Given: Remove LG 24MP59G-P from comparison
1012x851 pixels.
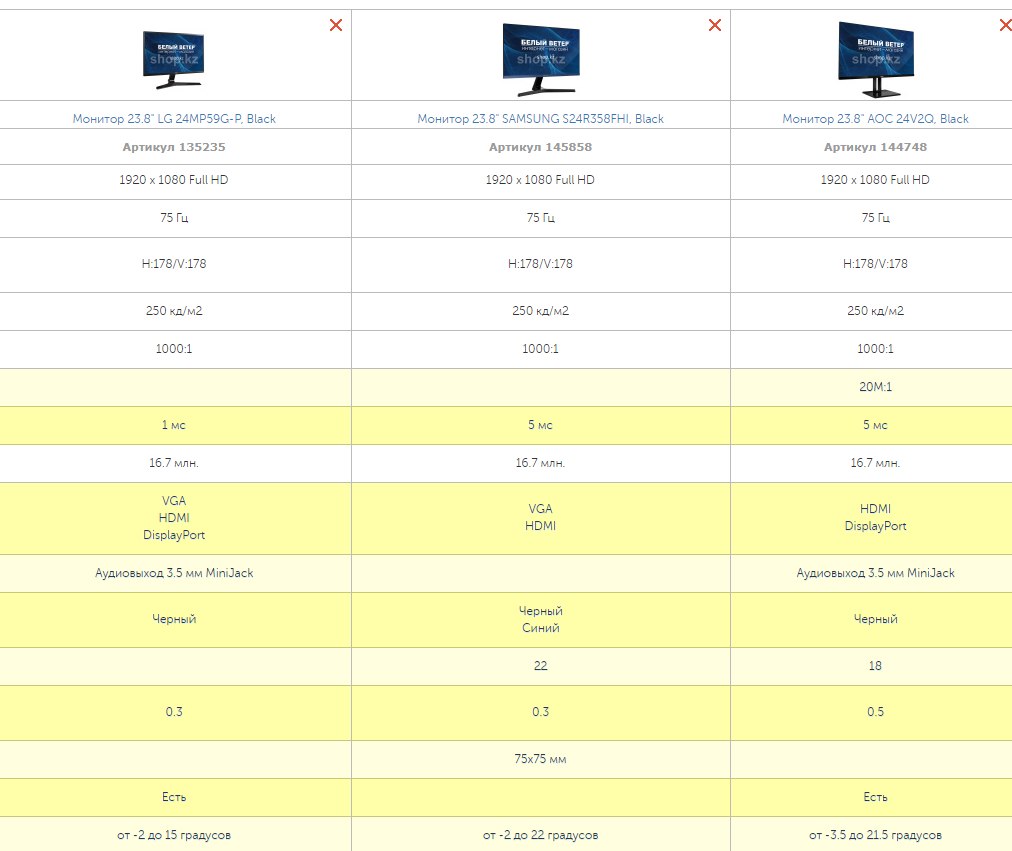Looking at the screenshot, I should (336, 25).
